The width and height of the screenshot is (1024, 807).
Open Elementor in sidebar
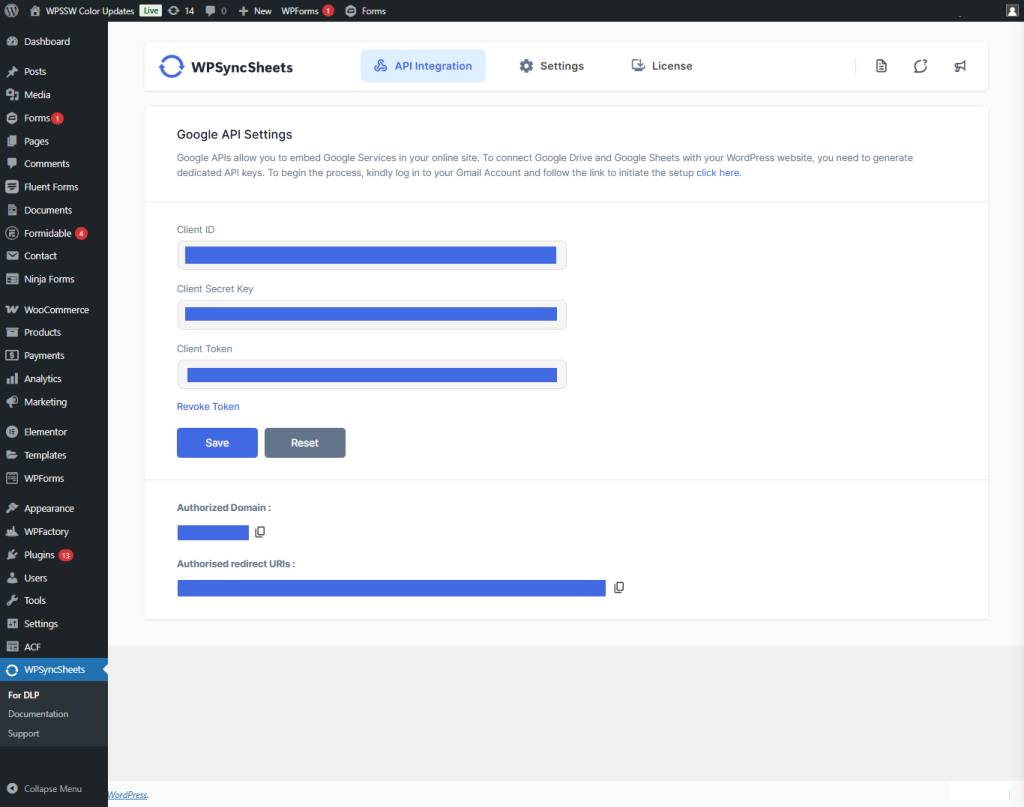coord(54,432)
